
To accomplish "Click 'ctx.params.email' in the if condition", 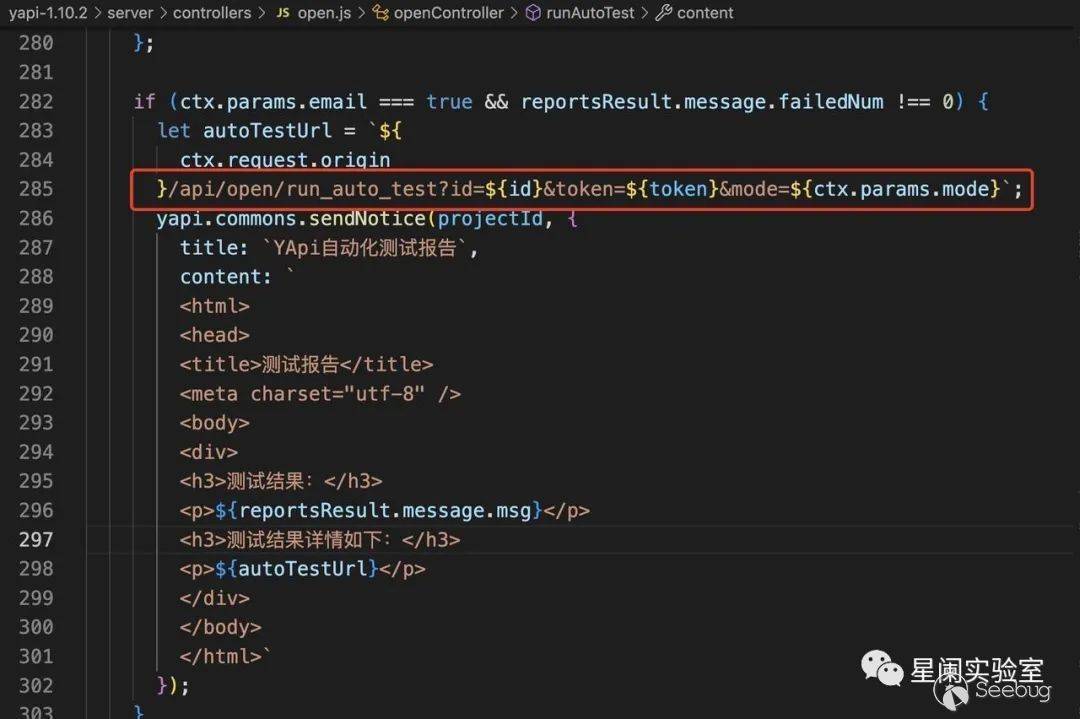I will pyautogui.click(x=273, y=102).
